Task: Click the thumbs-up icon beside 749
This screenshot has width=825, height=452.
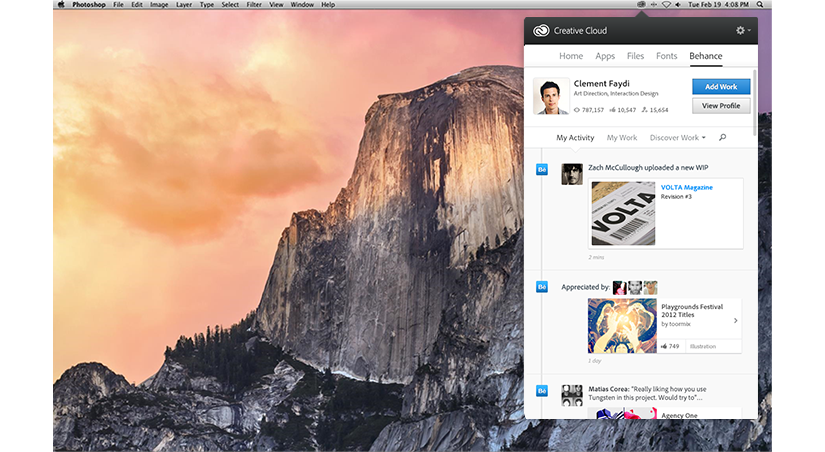Action: point(664,346)
